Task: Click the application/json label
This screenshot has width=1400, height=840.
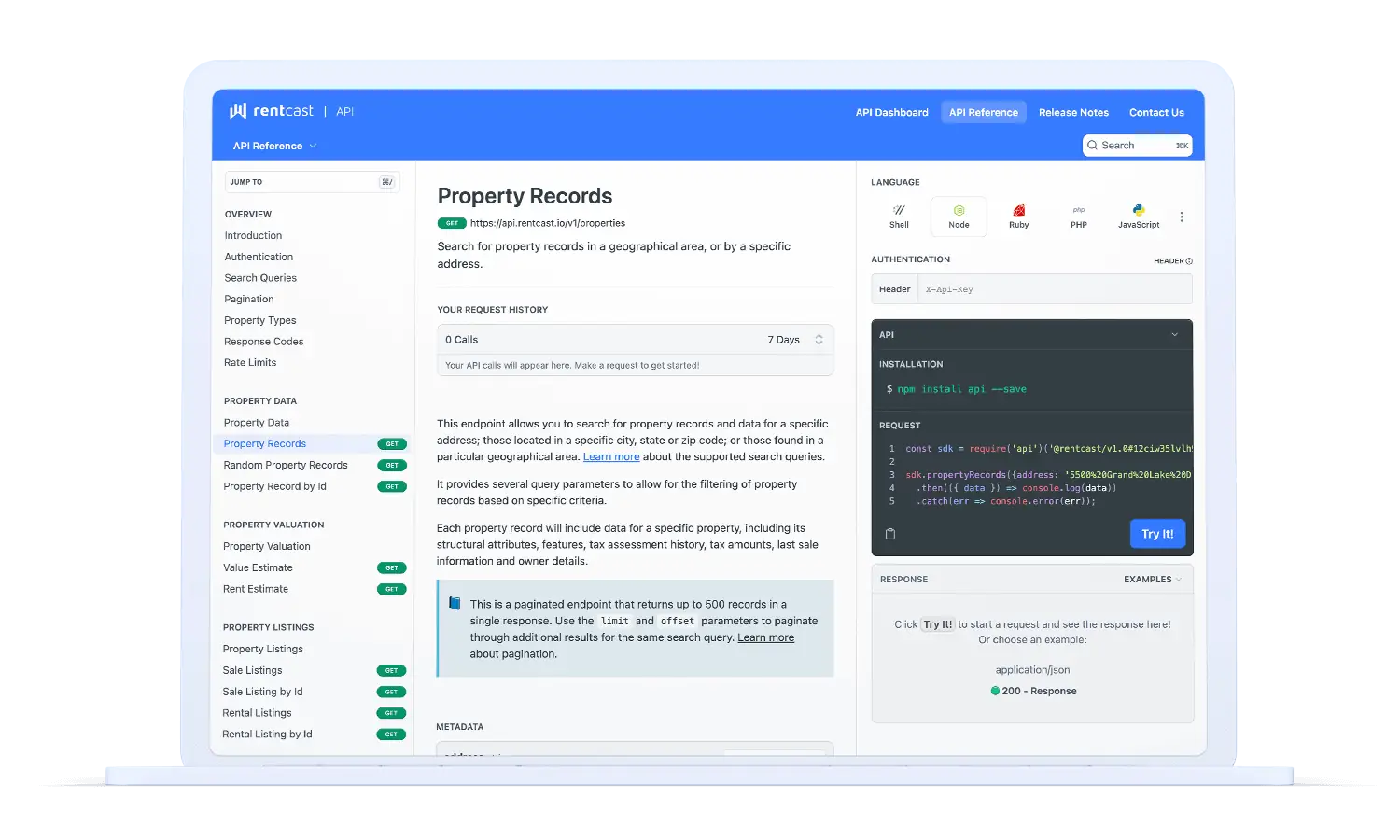Action: click(x=1032, y=670)
